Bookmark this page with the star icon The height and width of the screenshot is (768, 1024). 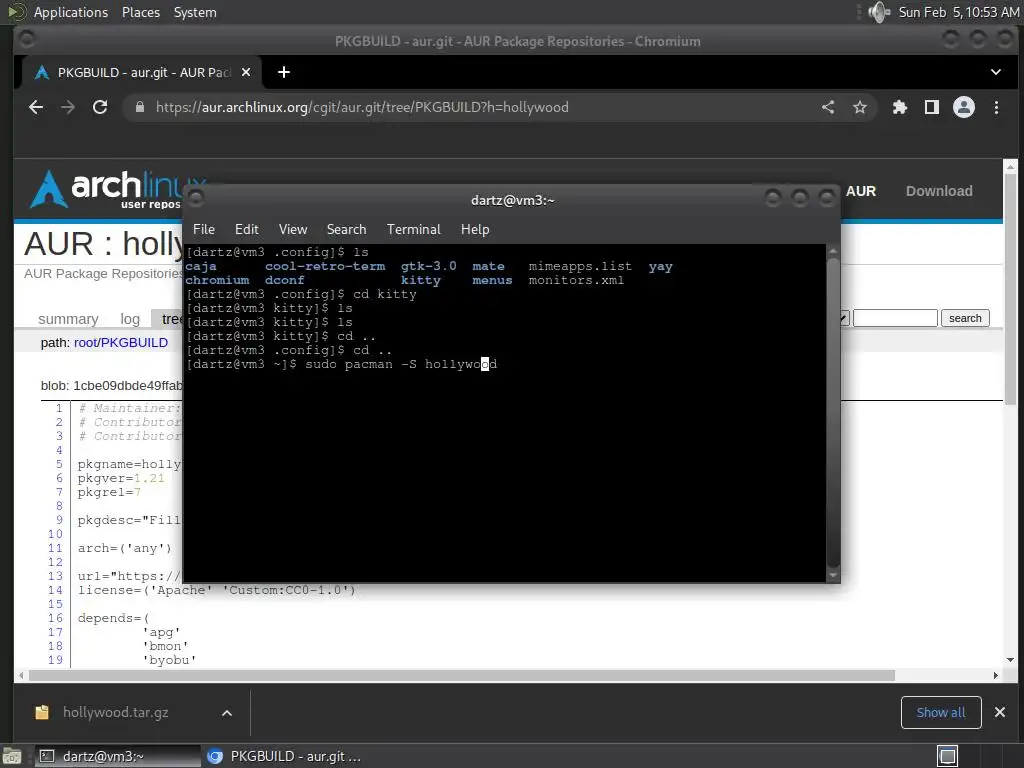(x=860, y=107)
